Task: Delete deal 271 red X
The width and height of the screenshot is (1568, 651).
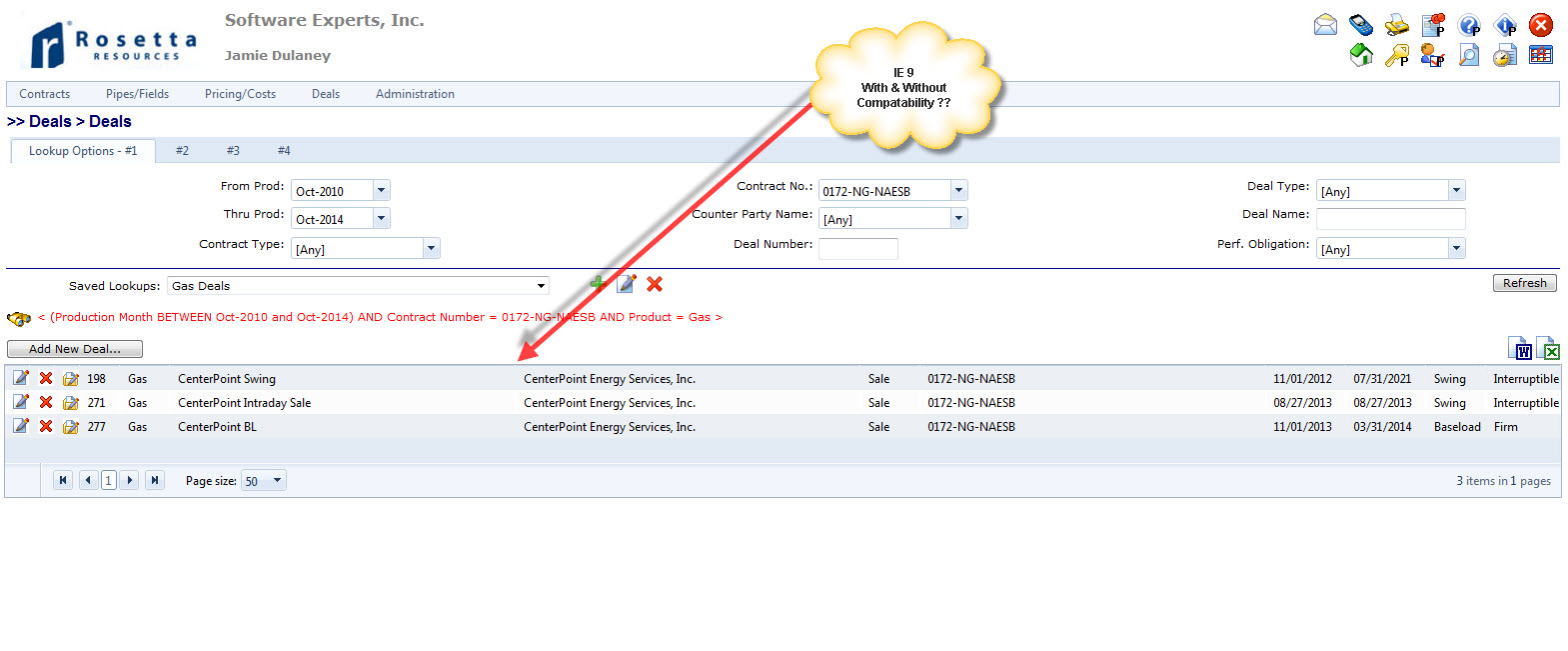Action: [46, 402]
